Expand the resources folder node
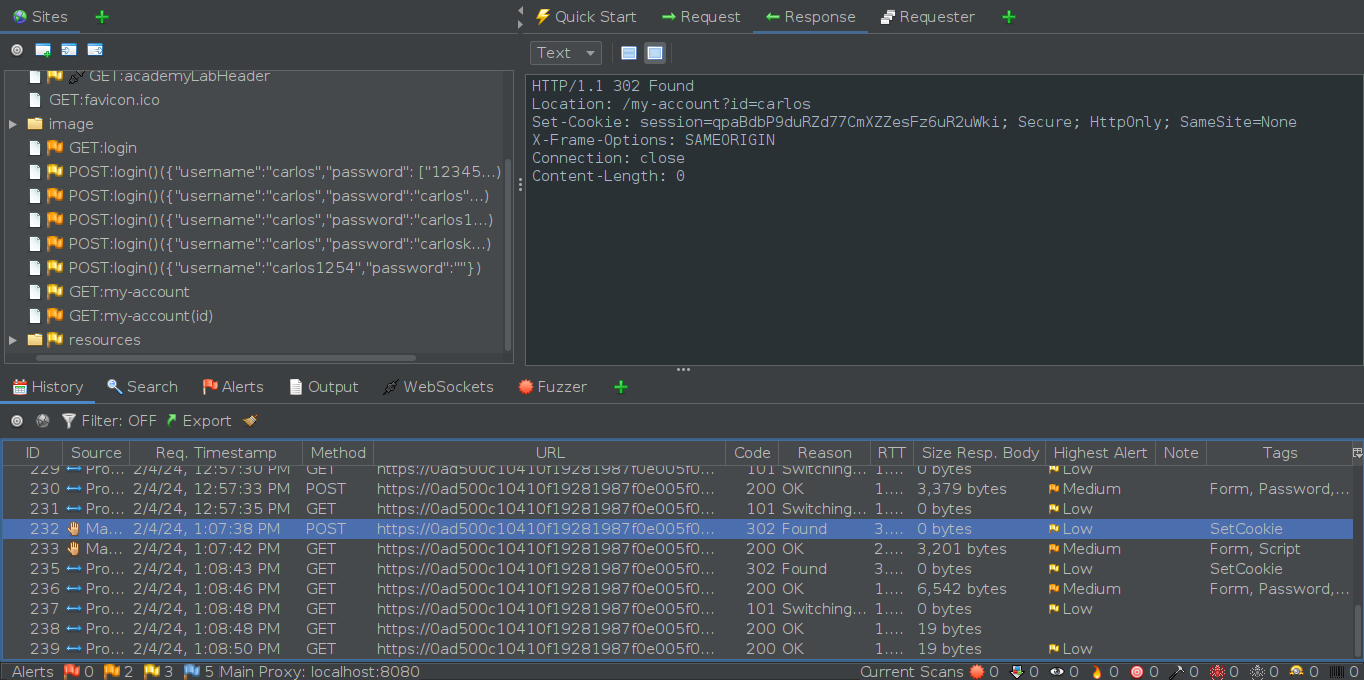The image size is (1364, 680). pyautogui.click(x=13, y=340)
